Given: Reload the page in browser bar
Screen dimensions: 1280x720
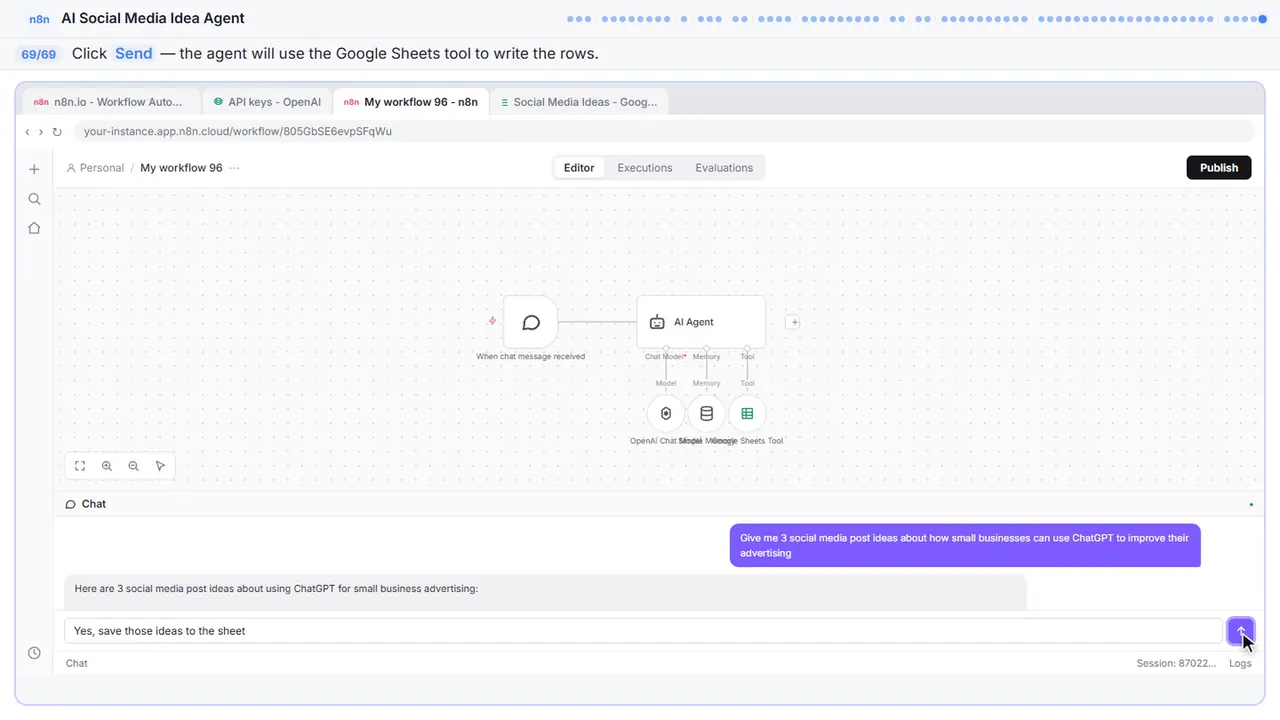Looking at the screenshot, I should point(57,132).
